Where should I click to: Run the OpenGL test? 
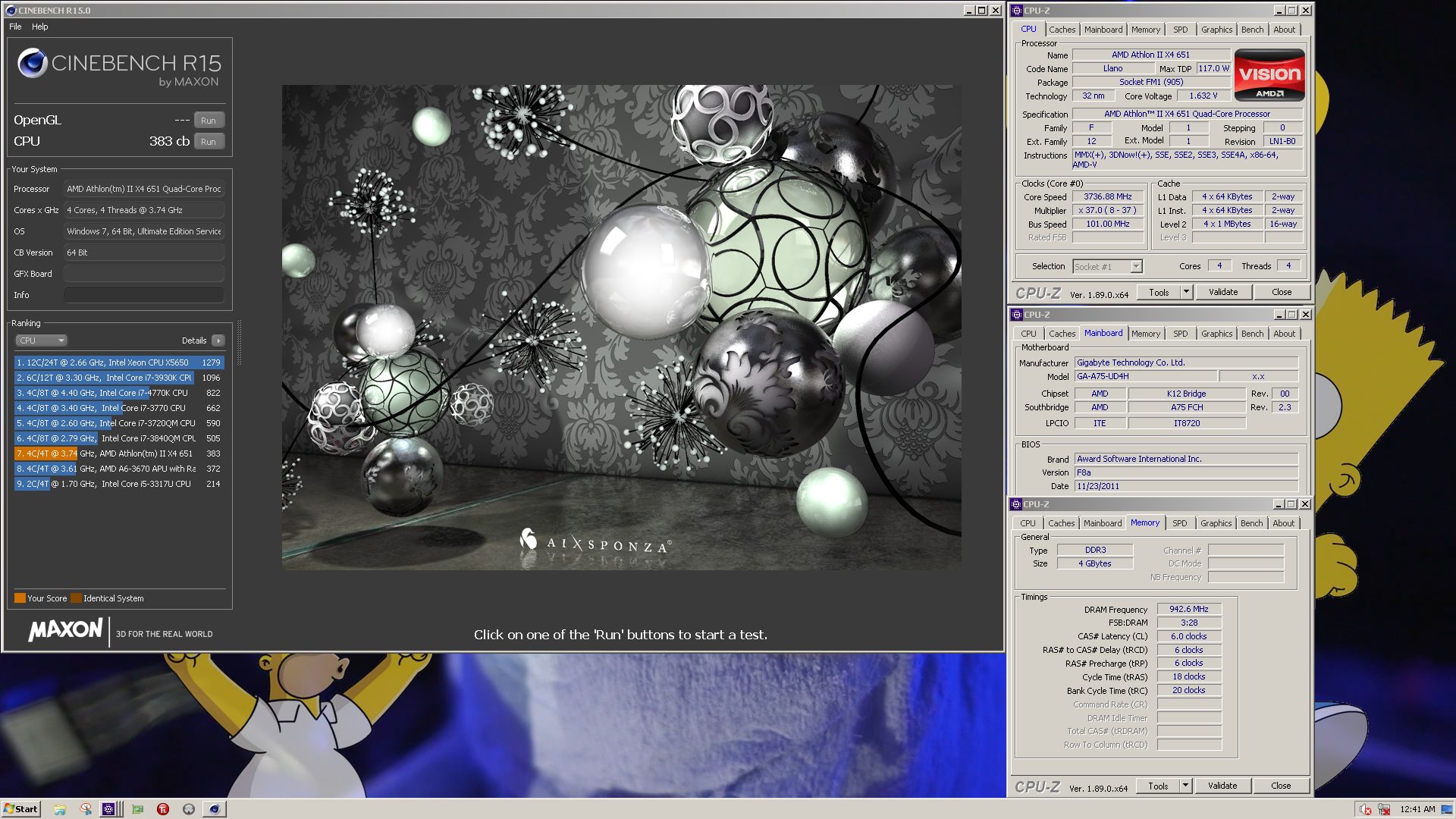tap(209, 121)
